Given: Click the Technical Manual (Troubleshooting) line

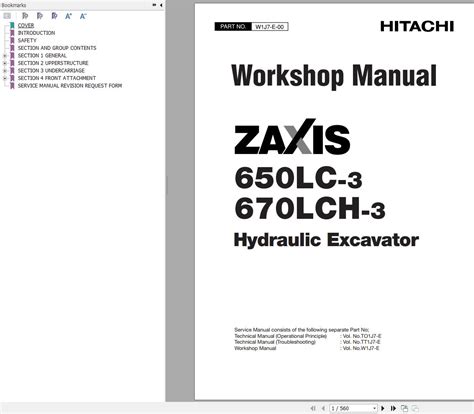Looking at the screenshot, I should click(x=275, y=342).
